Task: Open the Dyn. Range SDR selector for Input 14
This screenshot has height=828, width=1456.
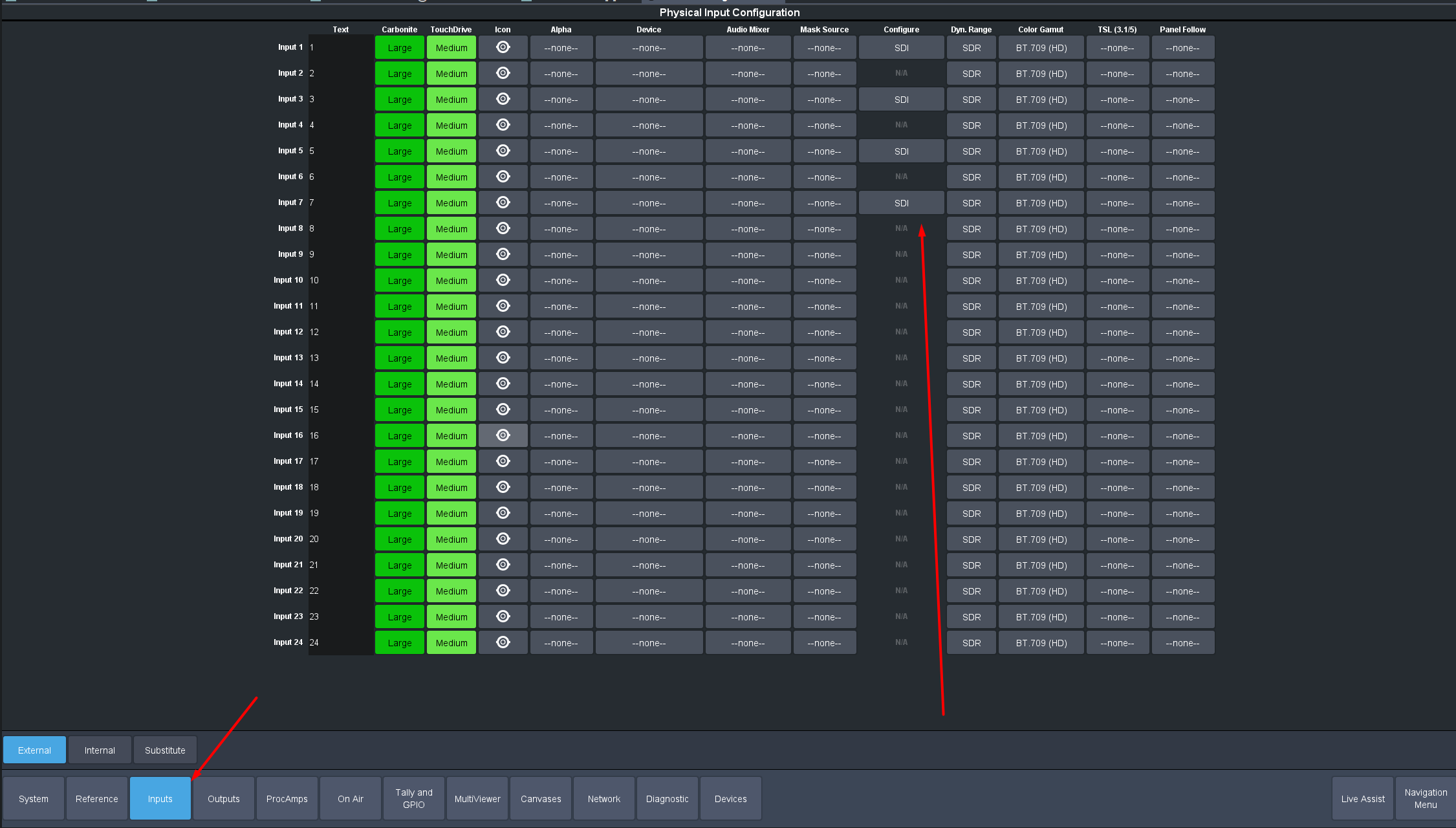Action: pyautogui.click(x=971, y=384)
